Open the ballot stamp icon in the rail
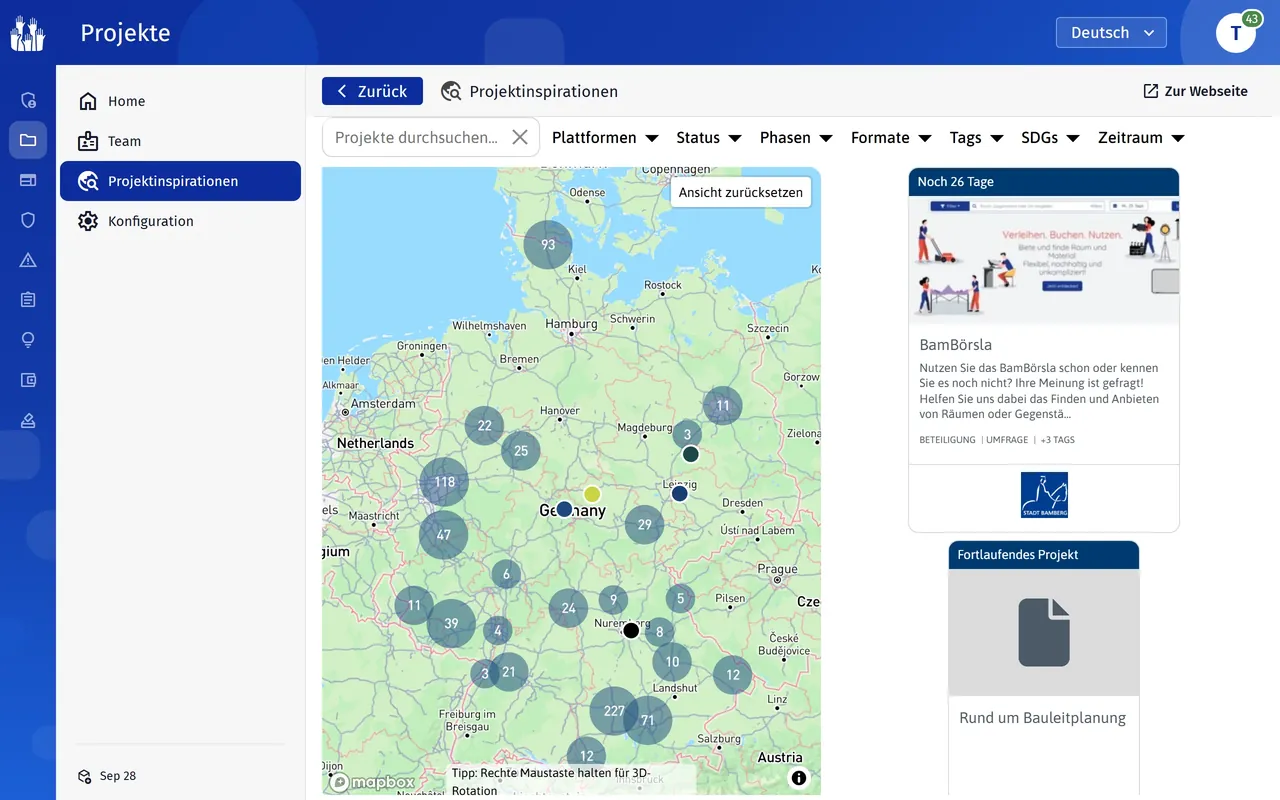Image resolution: width=1280 pixels, height=800 pixels. point(28,420)
